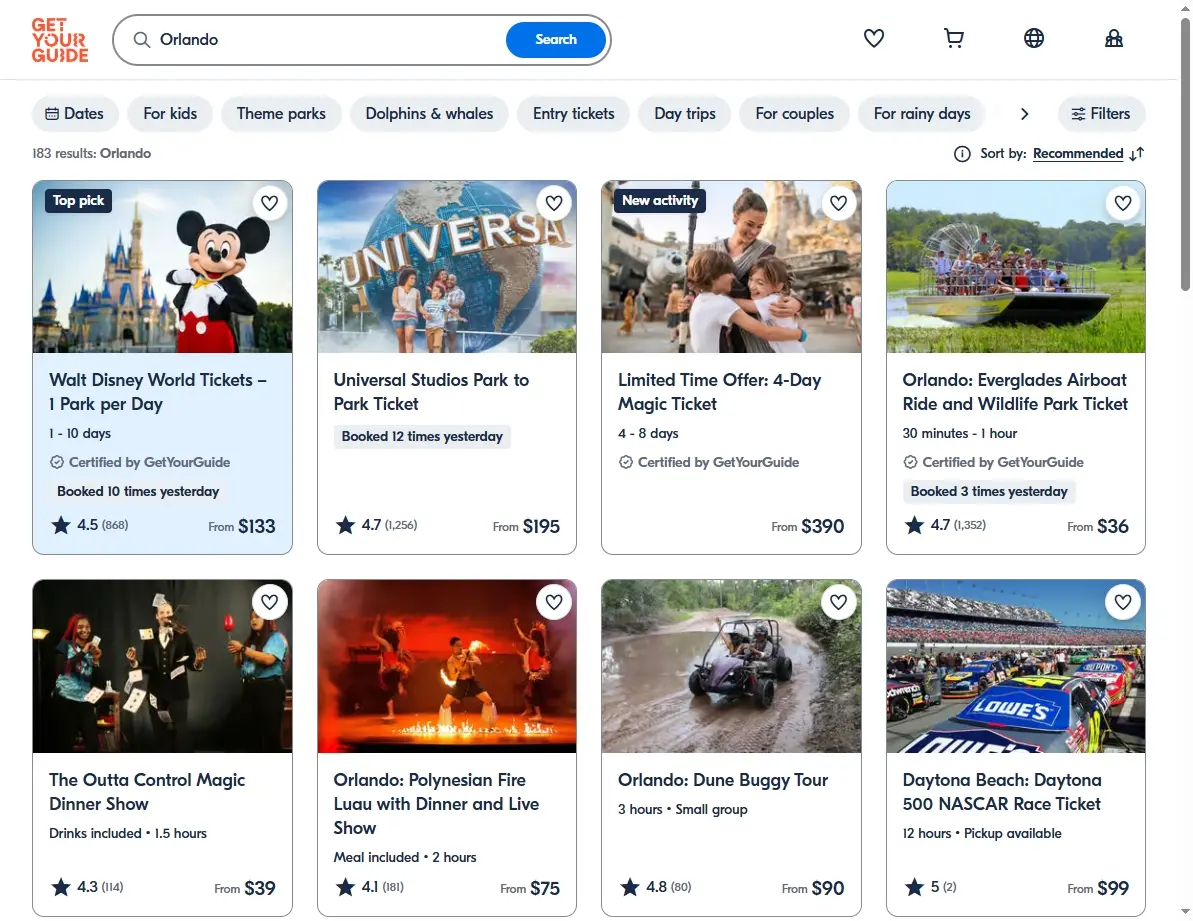Click the certified badge icon on Everglades Airboat card
The height and width of the screenshot is (921, 1193).
click(x=910, y=462)
